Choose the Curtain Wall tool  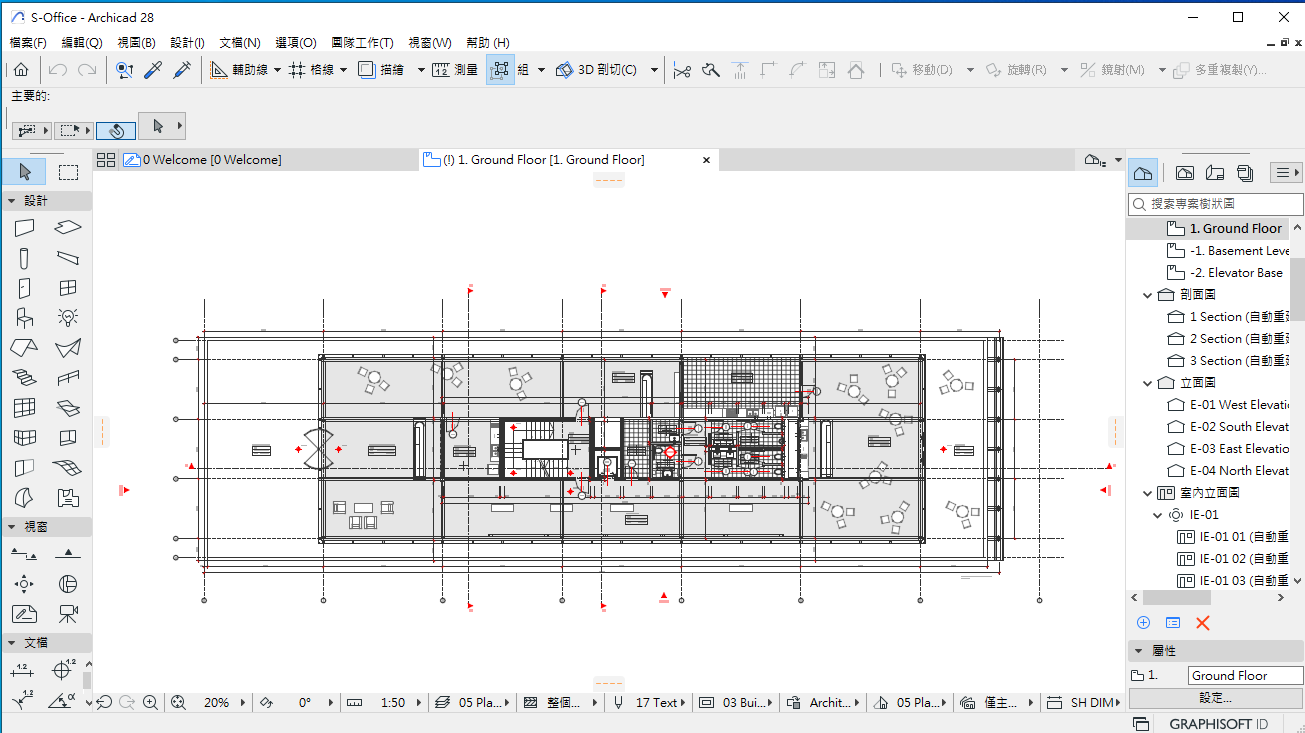click(x=24, y=408)
